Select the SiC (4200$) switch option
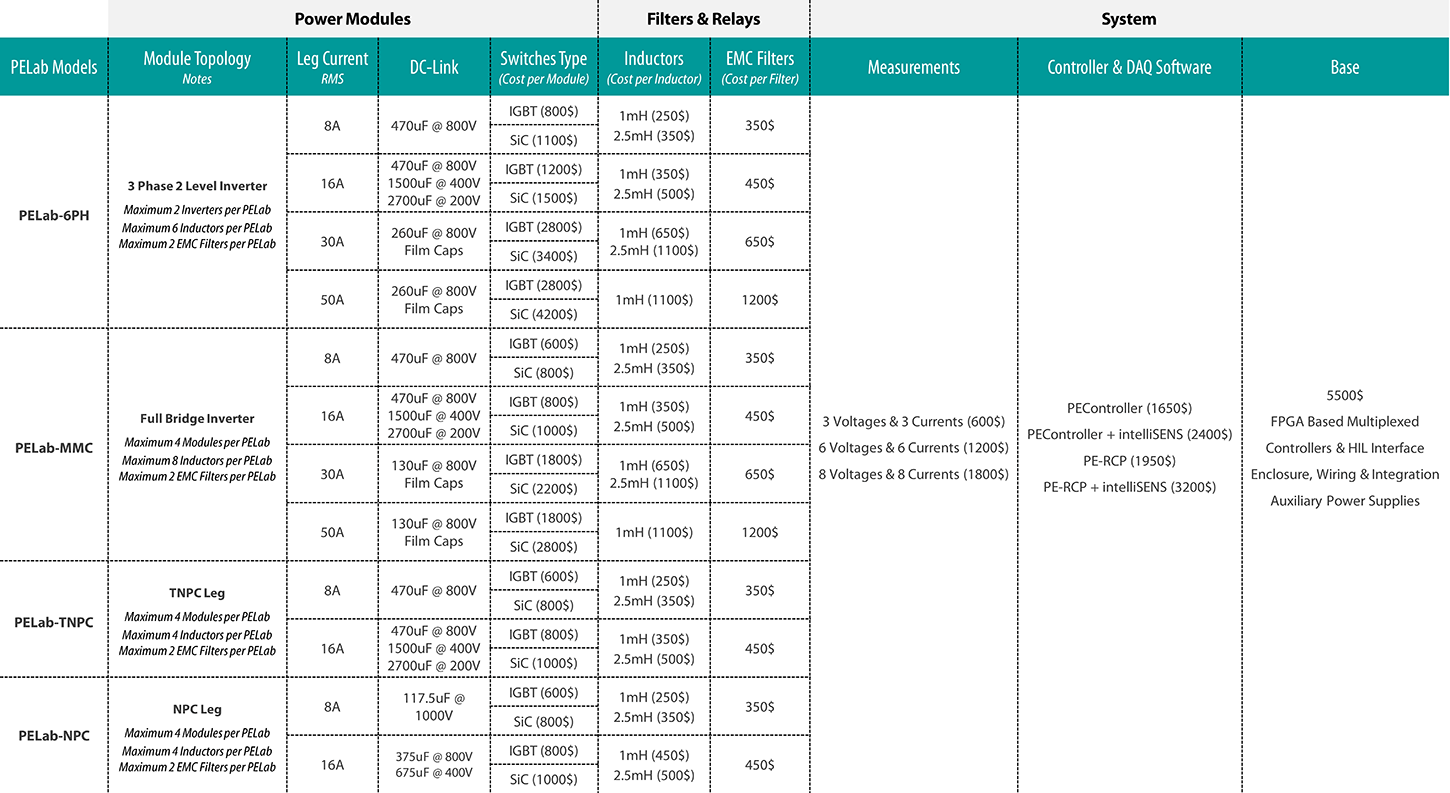1450x793 pixels. click(x=544, y=314)
